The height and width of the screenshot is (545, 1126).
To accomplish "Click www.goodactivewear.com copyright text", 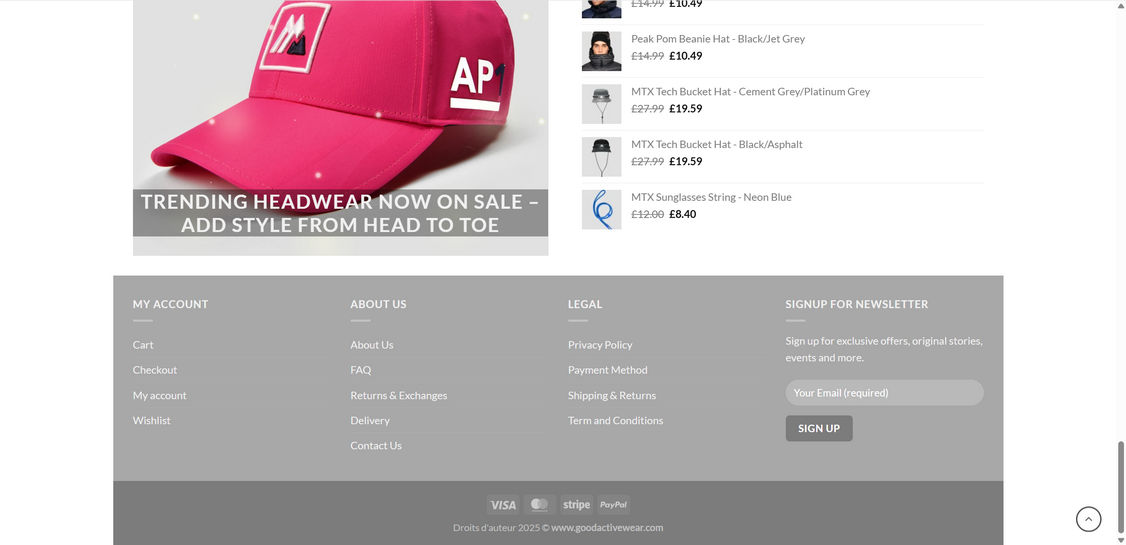I will click(607, 527).
